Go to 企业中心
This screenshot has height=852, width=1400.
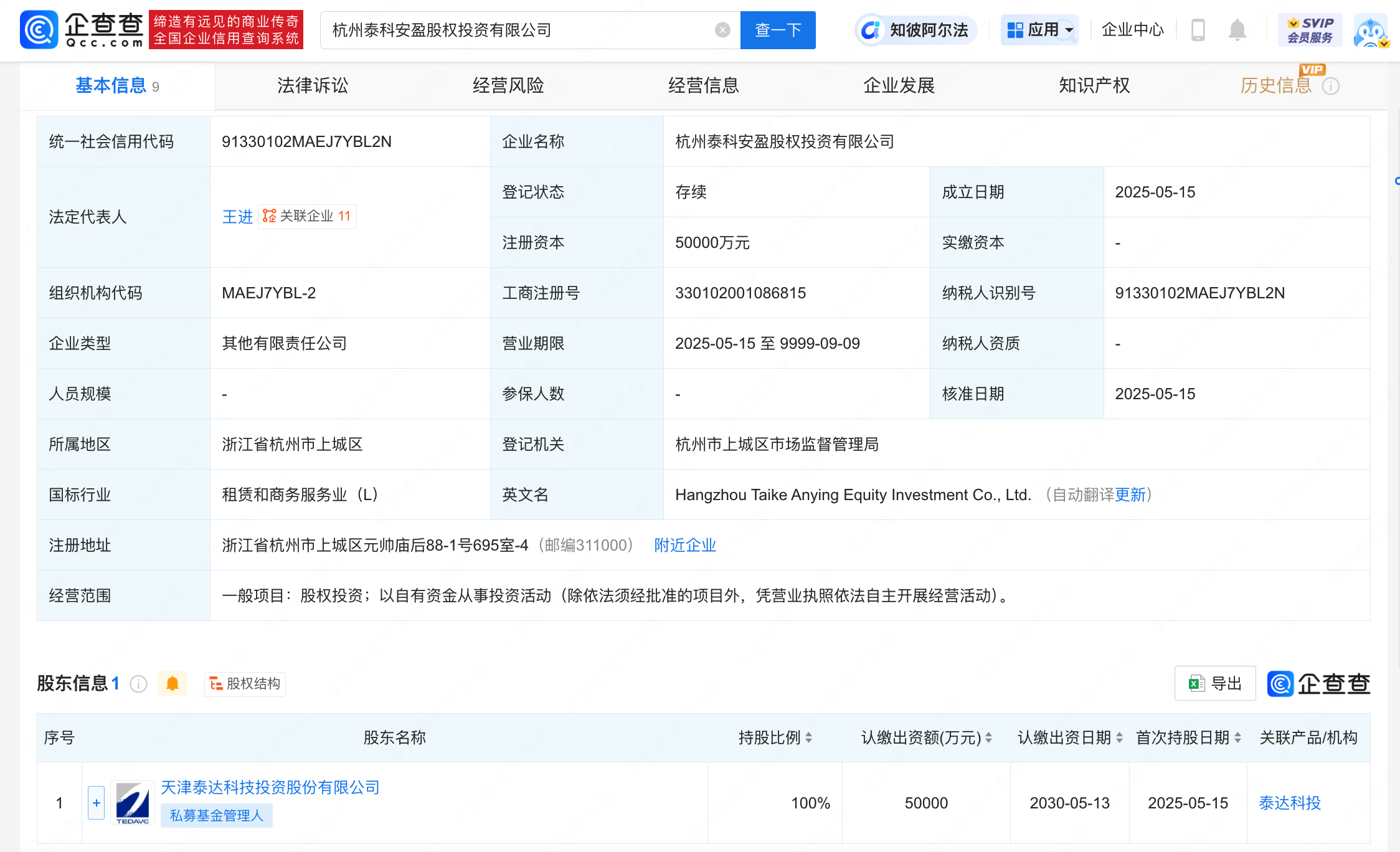tap(1133, 30)
